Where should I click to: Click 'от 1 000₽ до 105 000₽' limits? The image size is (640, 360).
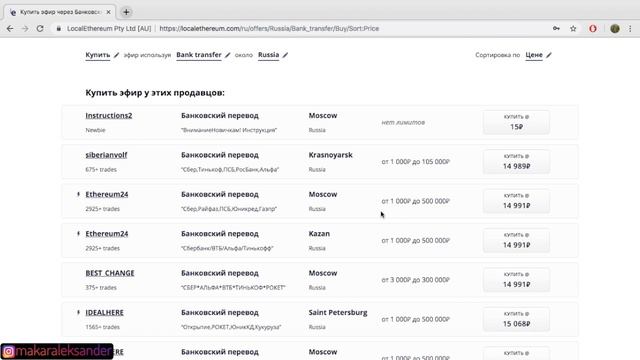point(416,162)
